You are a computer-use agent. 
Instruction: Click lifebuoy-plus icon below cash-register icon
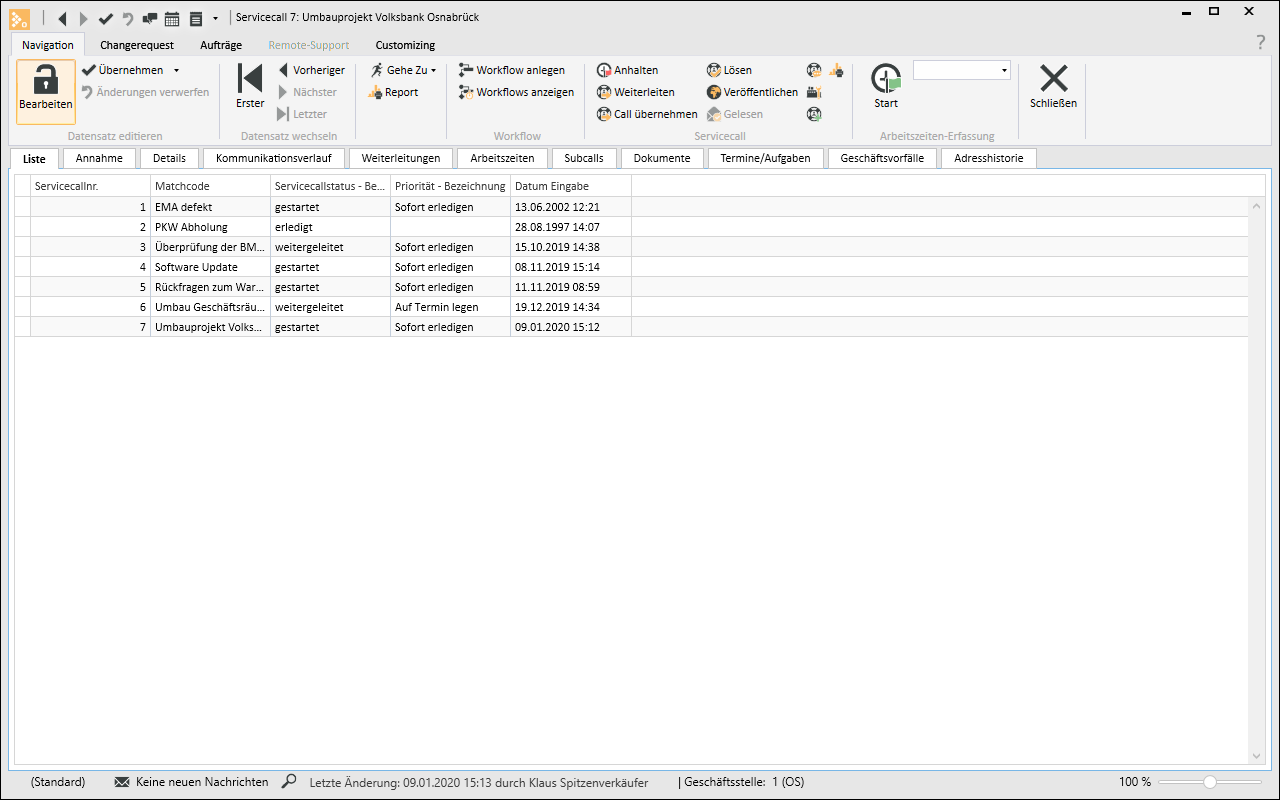(x=814, y=114)
